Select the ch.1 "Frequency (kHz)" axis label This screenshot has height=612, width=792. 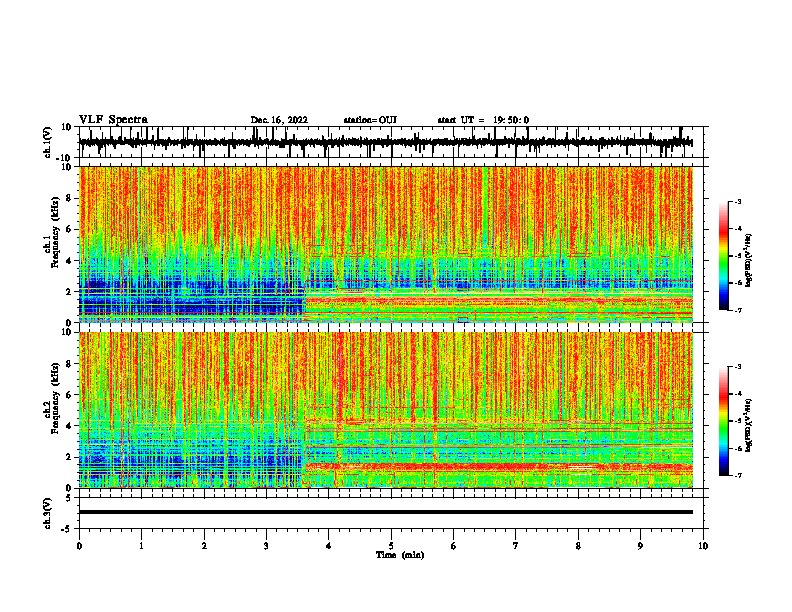[55, 232]
